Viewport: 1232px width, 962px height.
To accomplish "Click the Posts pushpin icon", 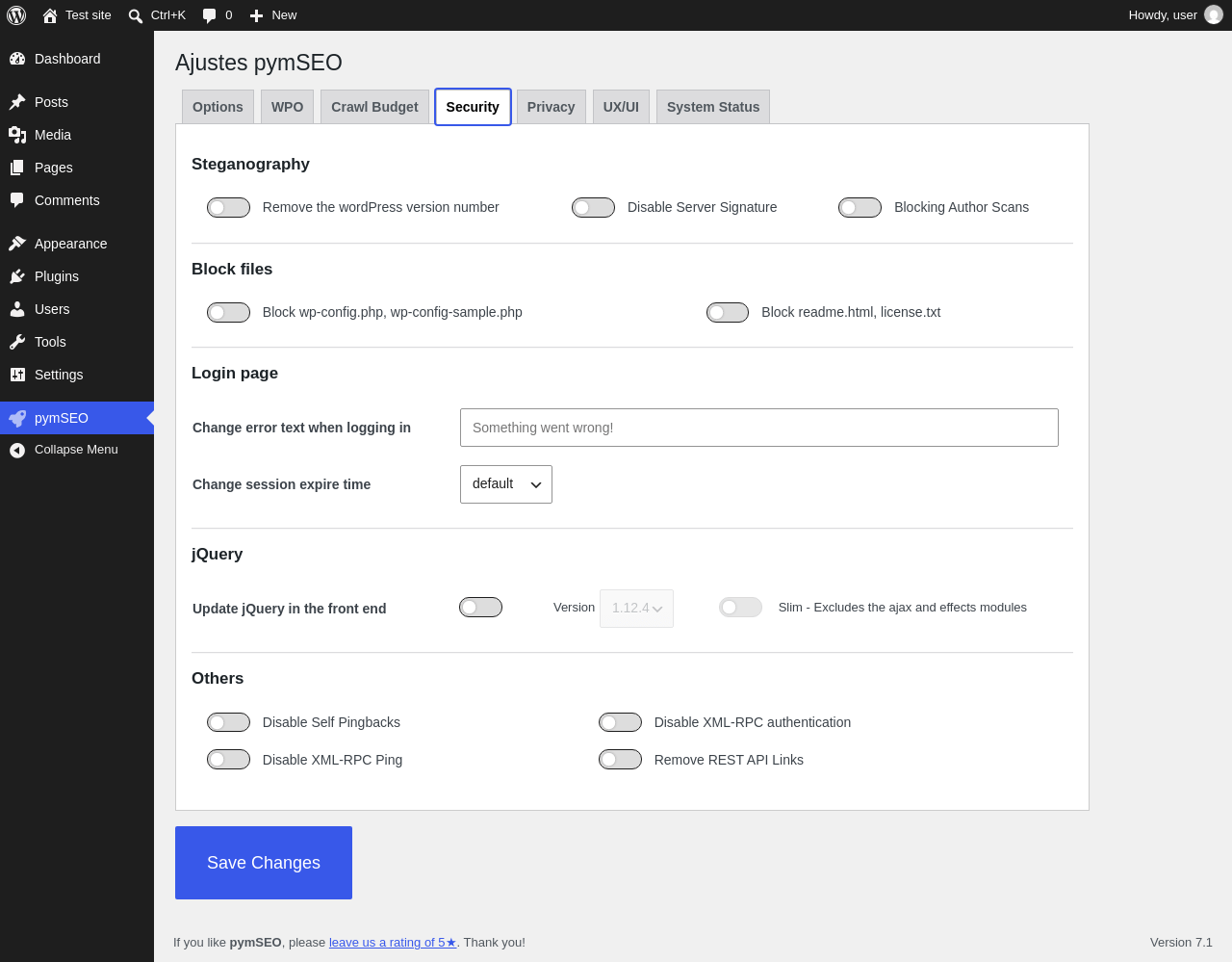I will coord(17,102).
